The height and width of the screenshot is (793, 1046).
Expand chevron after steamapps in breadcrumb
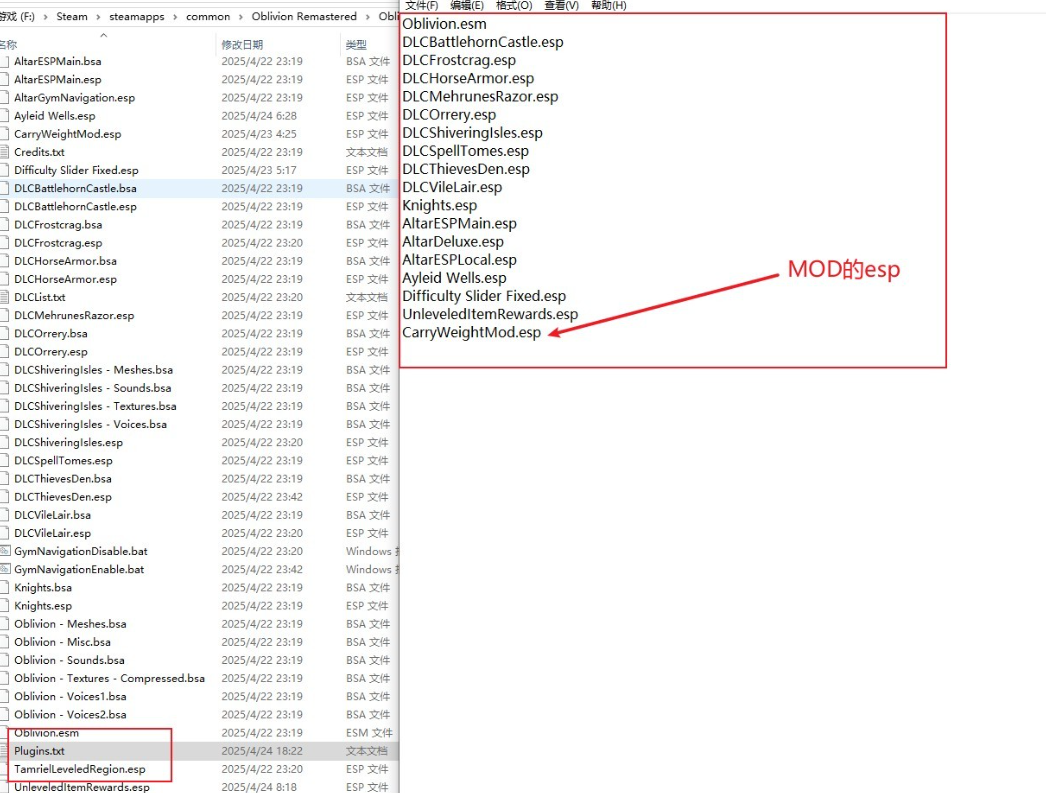(x=175, y=17)
